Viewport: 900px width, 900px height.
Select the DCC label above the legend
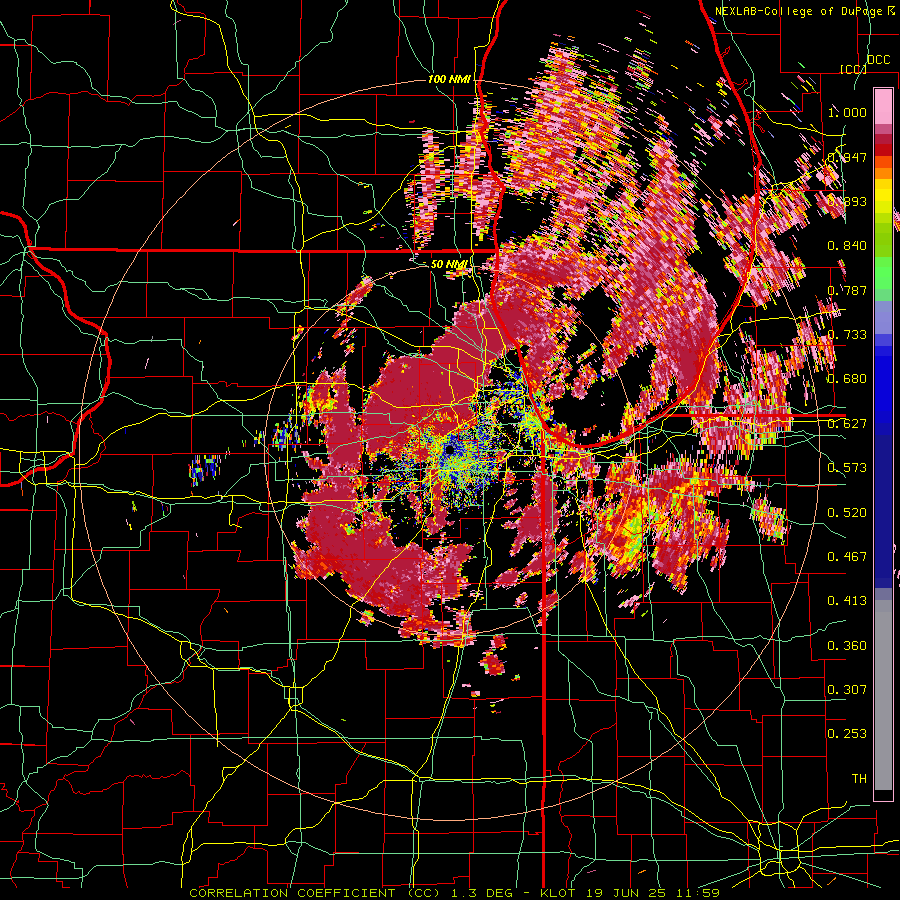(878, 60)
